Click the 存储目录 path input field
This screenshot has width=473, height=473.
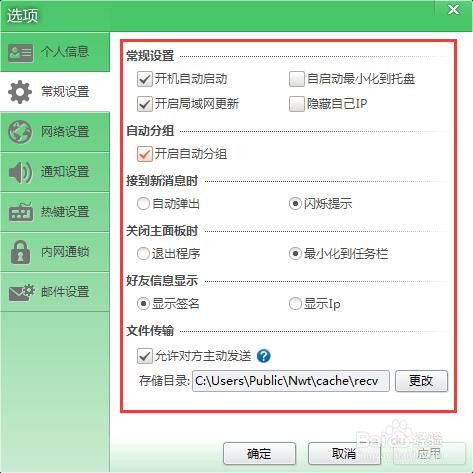(x=291, y=381)
